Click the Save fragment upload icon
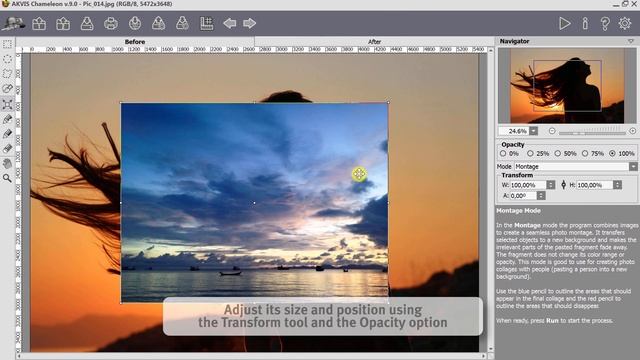This screenshot has width=640, height=360. pyautogui.click(x=158, y=23)
